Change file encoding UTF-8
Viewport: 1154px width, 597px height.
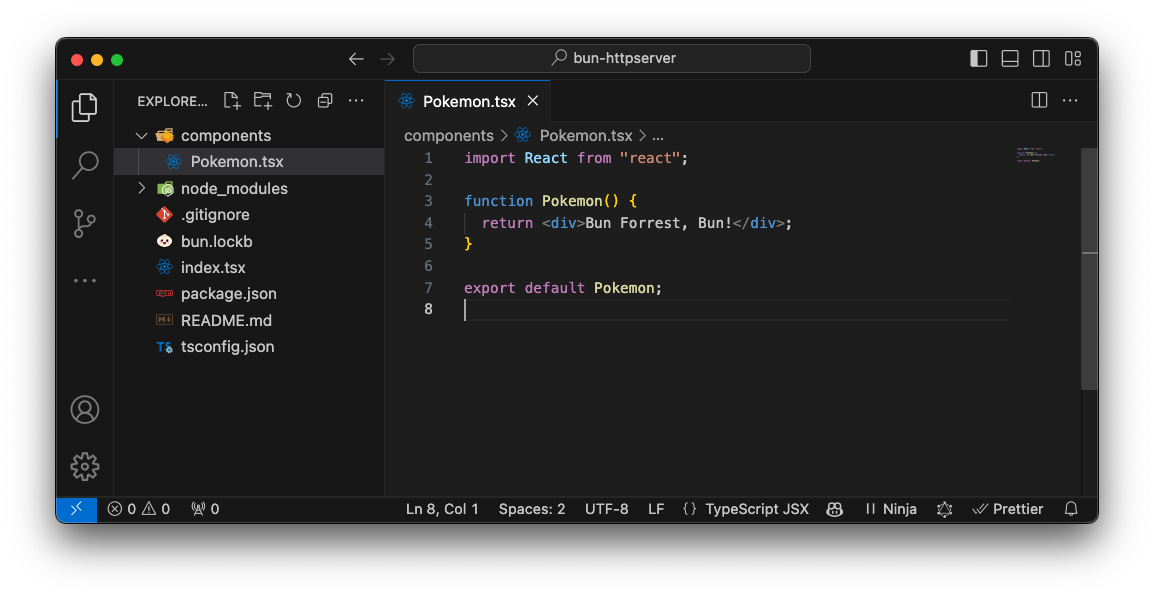pyautogui.click(x=606, y=509)
